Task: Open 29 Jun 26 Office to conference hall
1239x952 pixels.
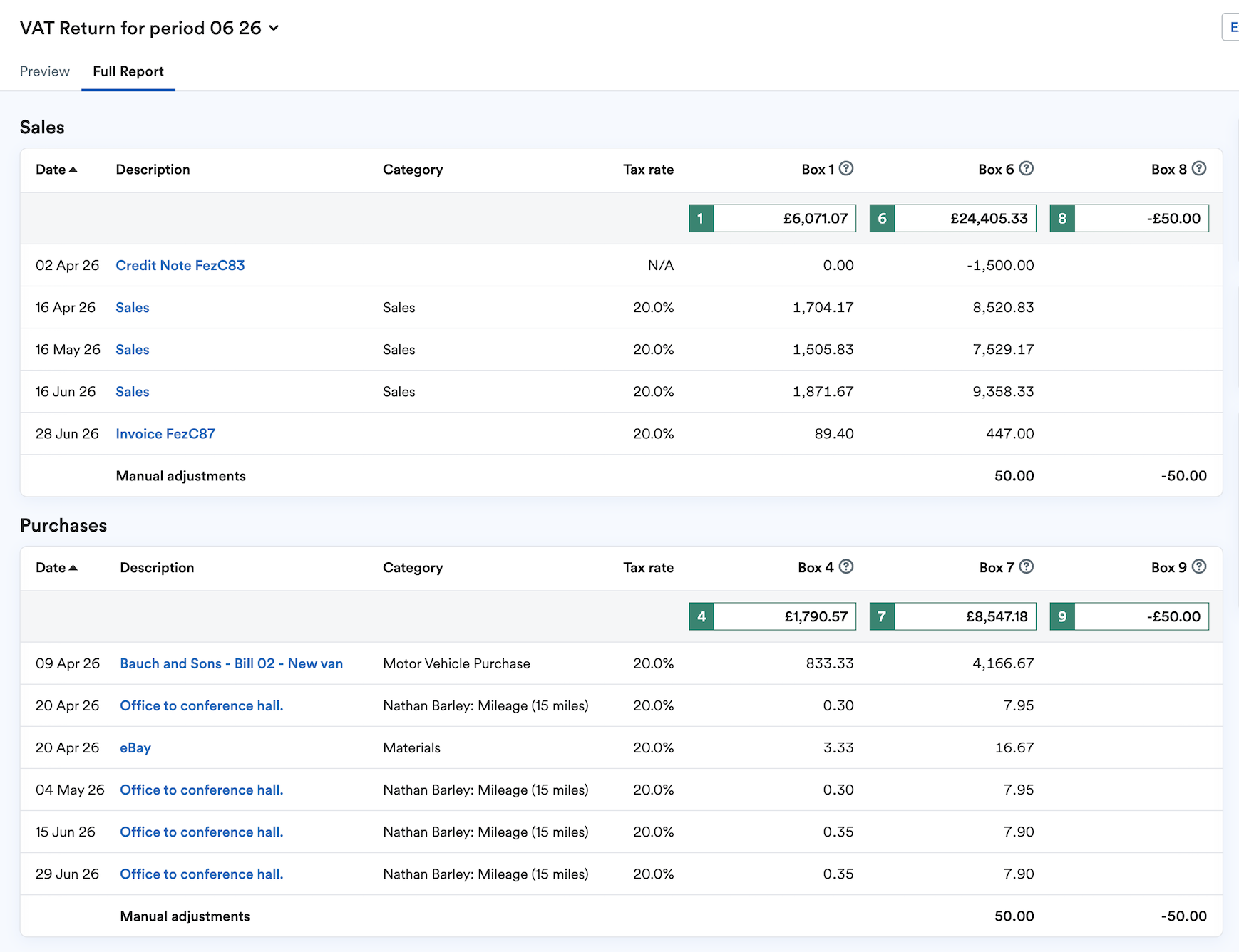Action: [x=202, y=874]
